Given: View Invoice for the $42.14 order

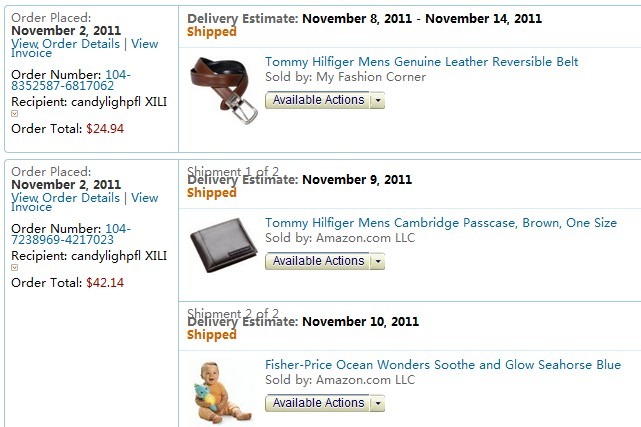Looking at the screenshot, I should [x=144, y=198].
